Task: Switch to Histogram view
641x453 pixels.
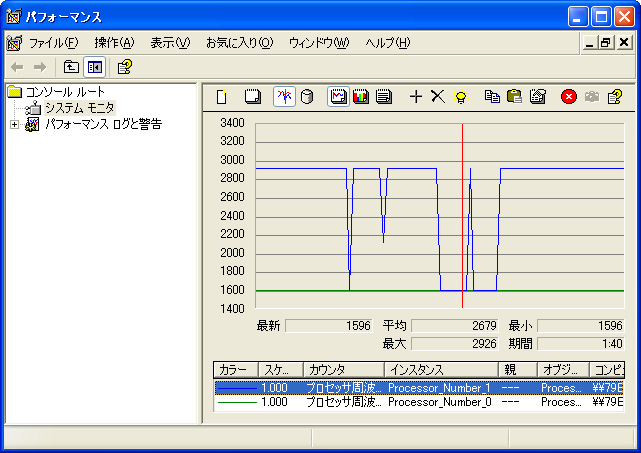Action: [361, 97]
